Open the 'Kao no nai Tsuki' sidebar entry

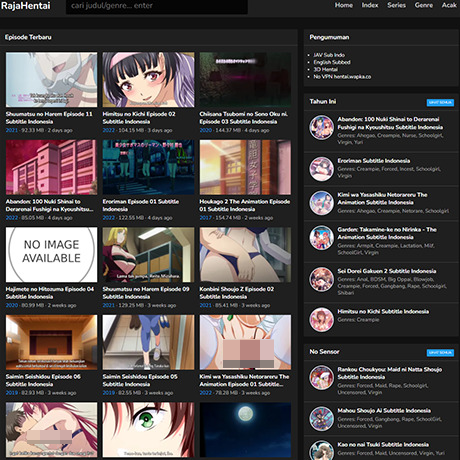[x=383, y=444]
